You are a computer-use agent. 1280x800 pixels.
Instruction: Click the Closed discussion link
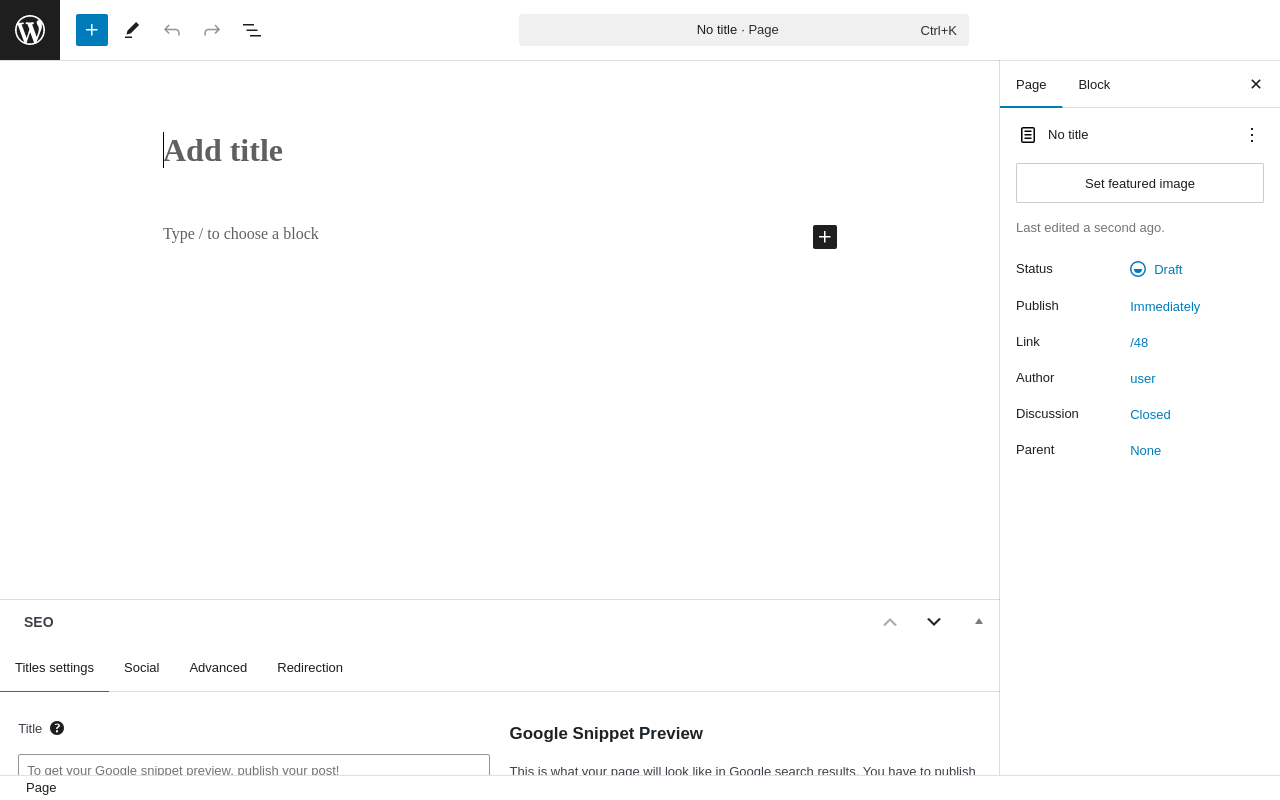pyautogui.click(x=1150, y=414)
